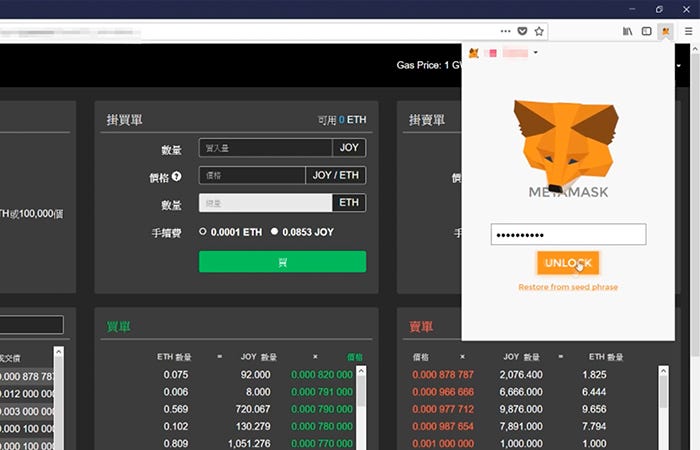Select buy price 0.000 820 000
This screenshot has width=700, height=450.
click(321, 375)
